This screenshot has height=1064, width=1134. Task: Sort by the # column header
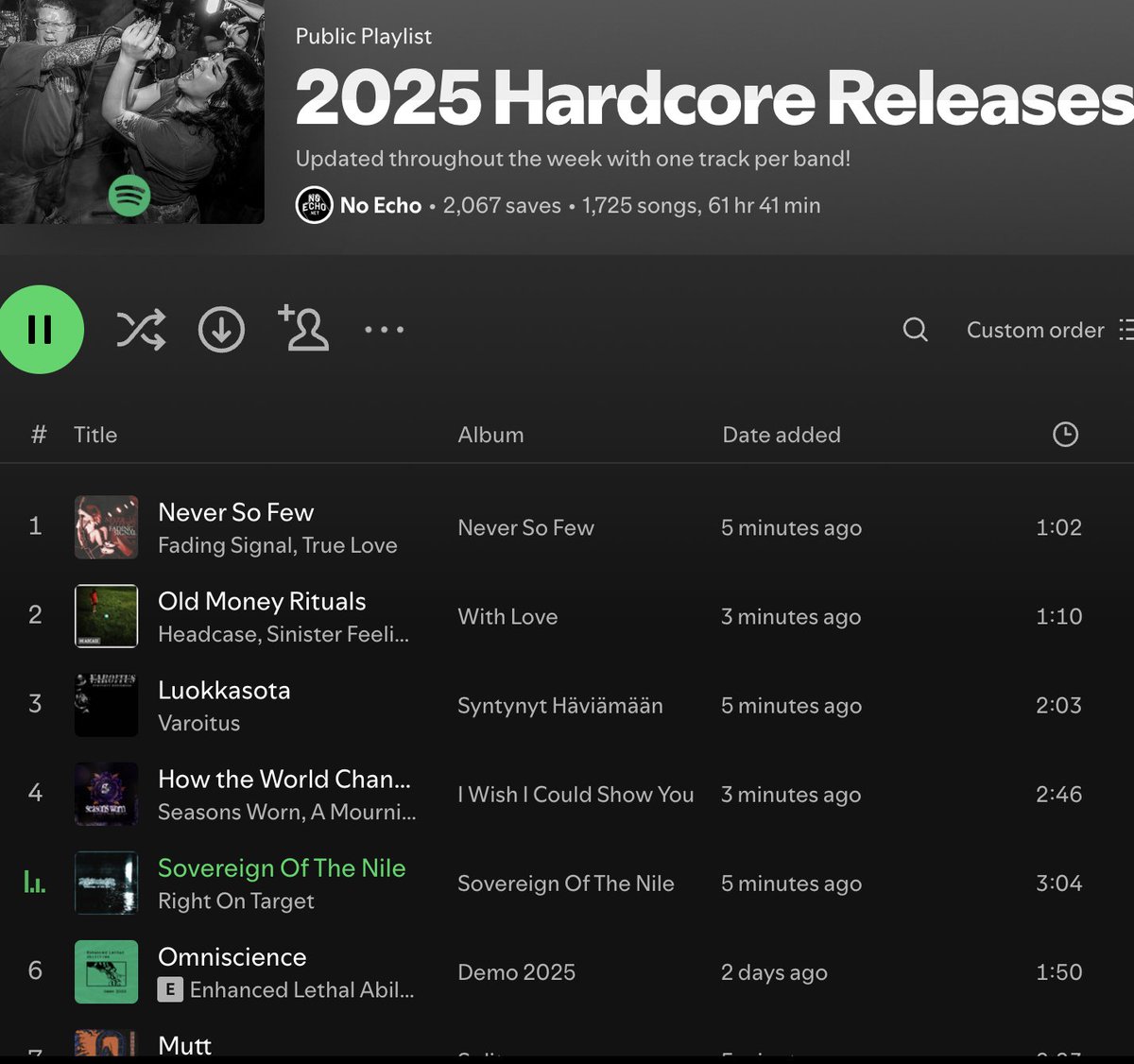pos(39,435)
